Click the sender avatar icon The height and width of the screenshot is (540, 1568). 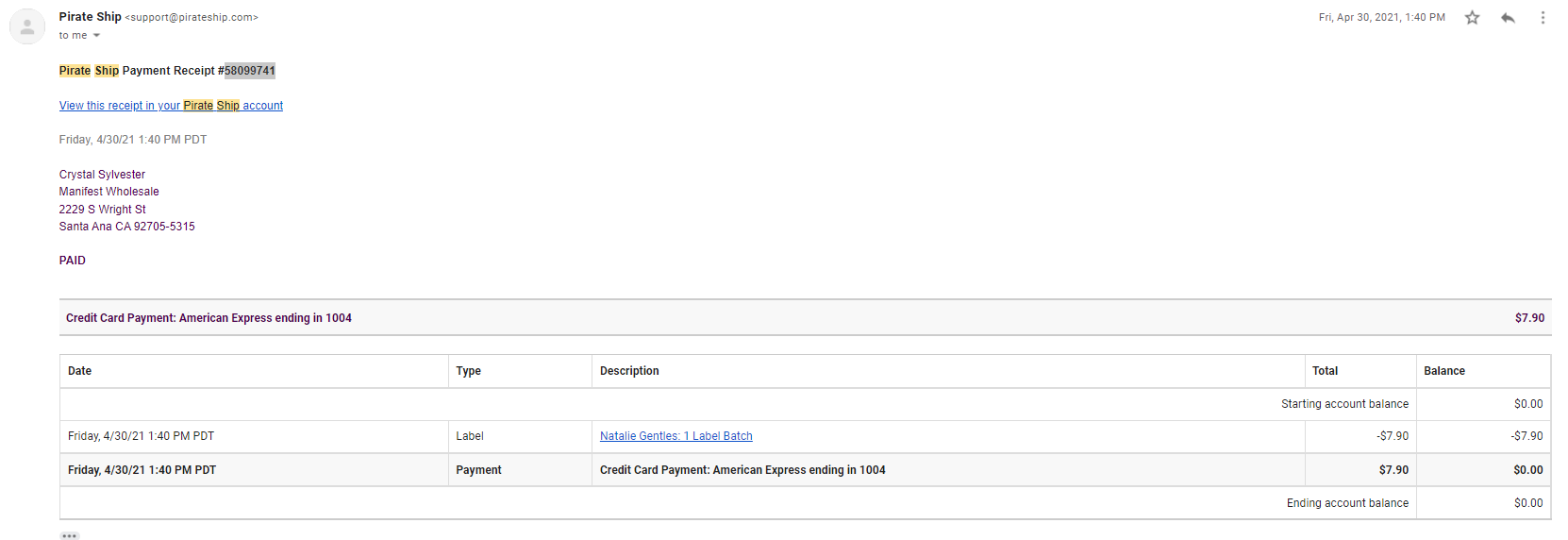coord(27,26)
